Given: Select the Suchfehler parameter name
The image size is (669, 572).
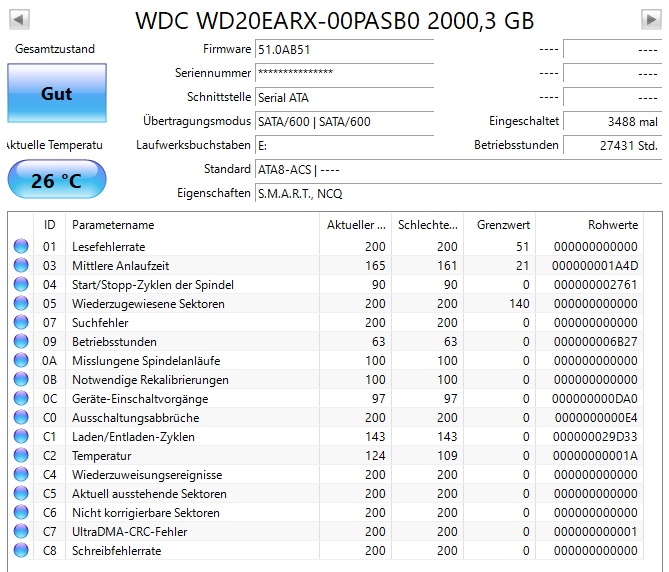Looking at the screenshot, I should 100,322.
